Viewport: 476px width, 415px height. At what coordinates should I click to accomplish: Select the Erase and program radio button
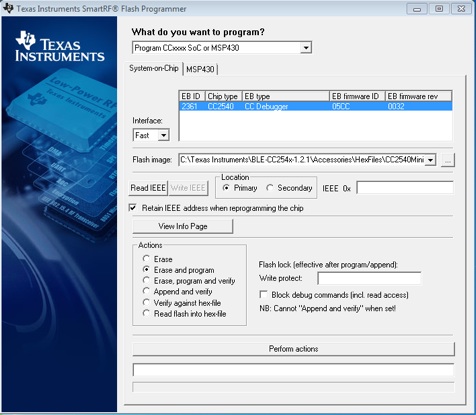pyautogui.click(x=146, y=269)
